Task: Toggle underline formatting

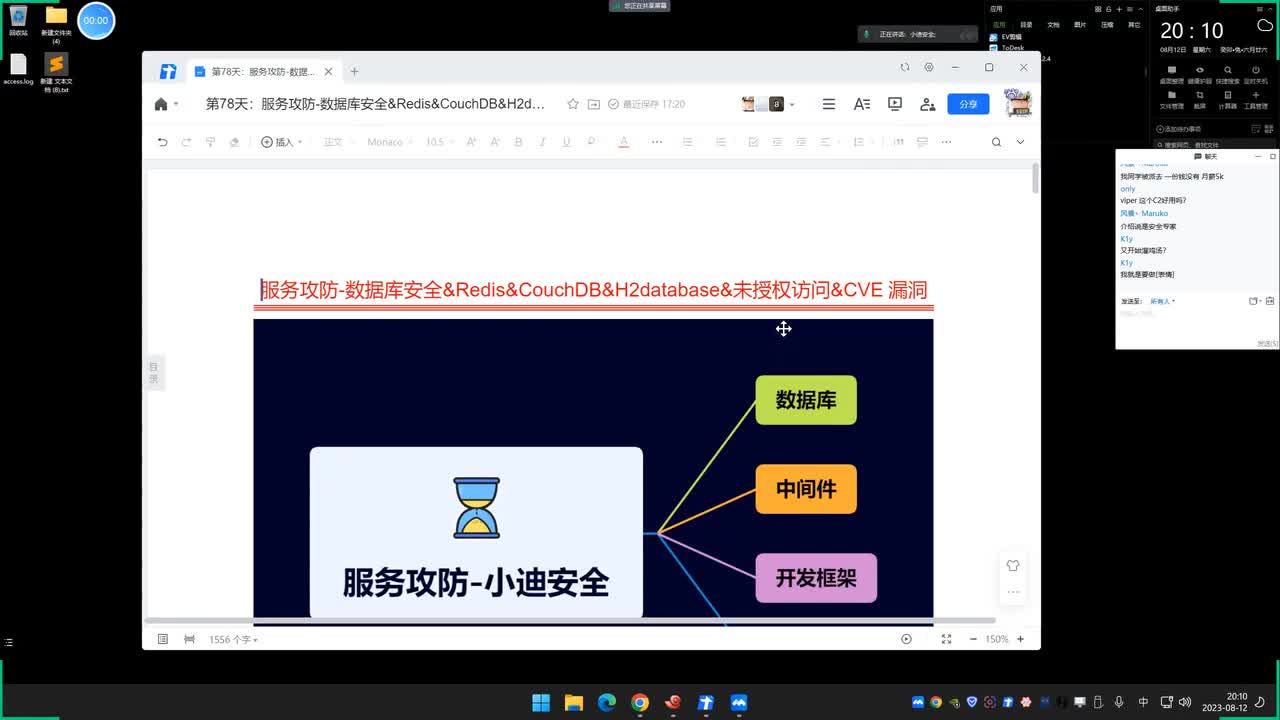Action: click(566, 142)
